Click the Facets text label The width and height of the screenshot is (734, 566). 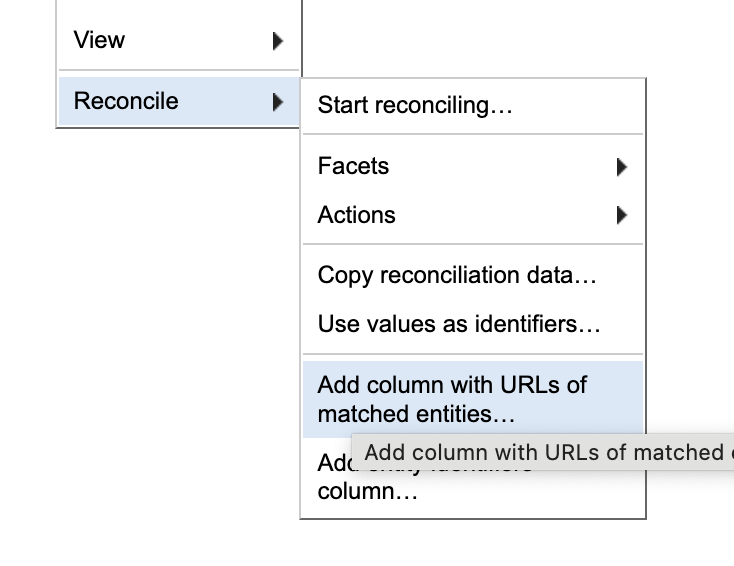click(353, 166)
